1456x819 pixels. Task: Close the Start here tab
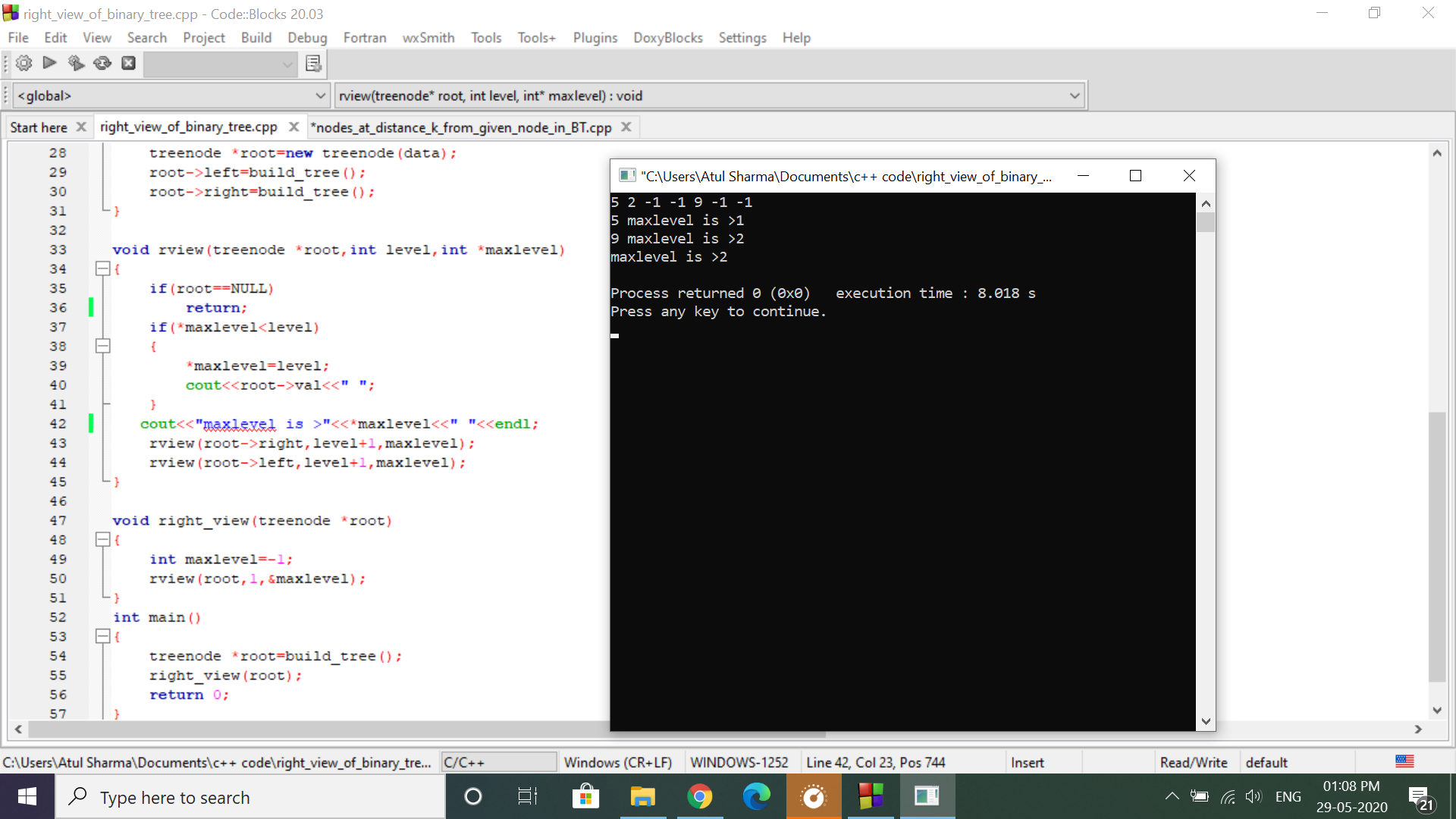coord(81,127)
